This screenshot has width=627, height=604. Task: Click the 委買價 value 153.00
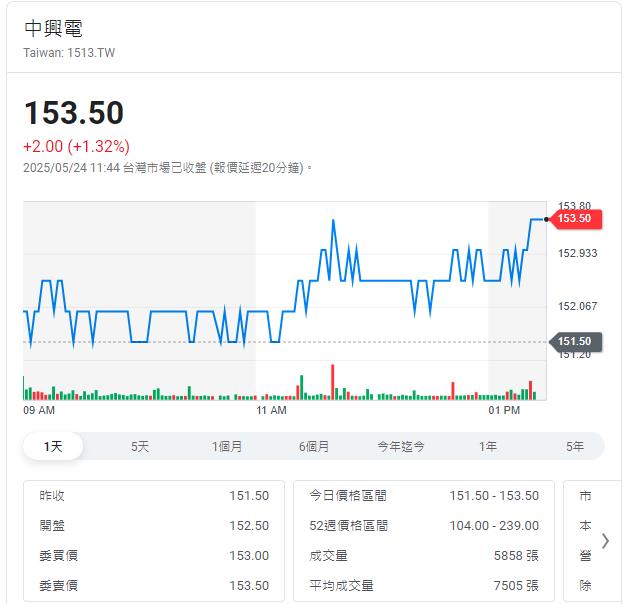tap(249, 556)
